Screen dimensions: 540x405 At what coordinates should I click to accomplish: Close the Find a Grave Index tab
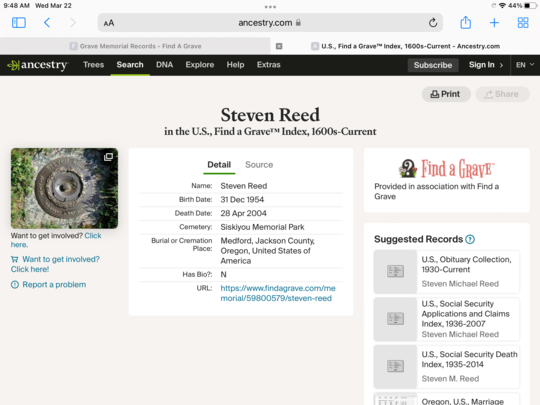[279, 46]
